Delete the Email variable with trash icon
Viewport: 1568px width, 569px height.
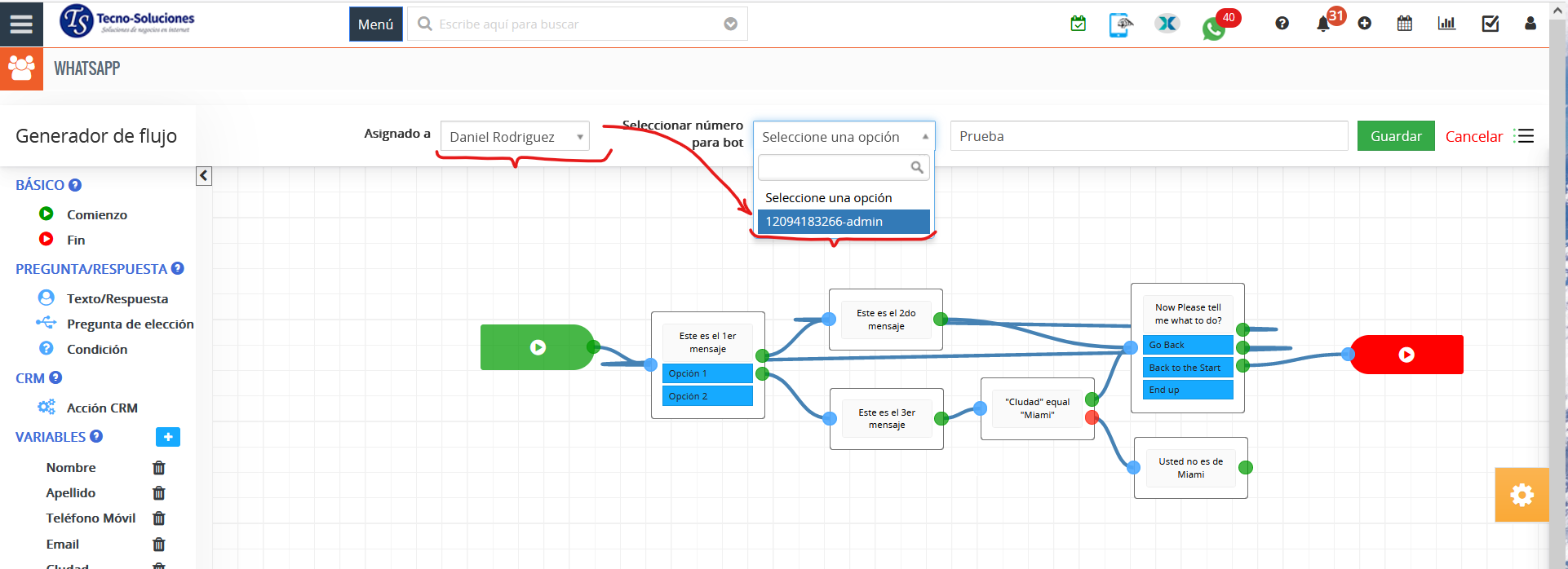(x=159, y=545)
